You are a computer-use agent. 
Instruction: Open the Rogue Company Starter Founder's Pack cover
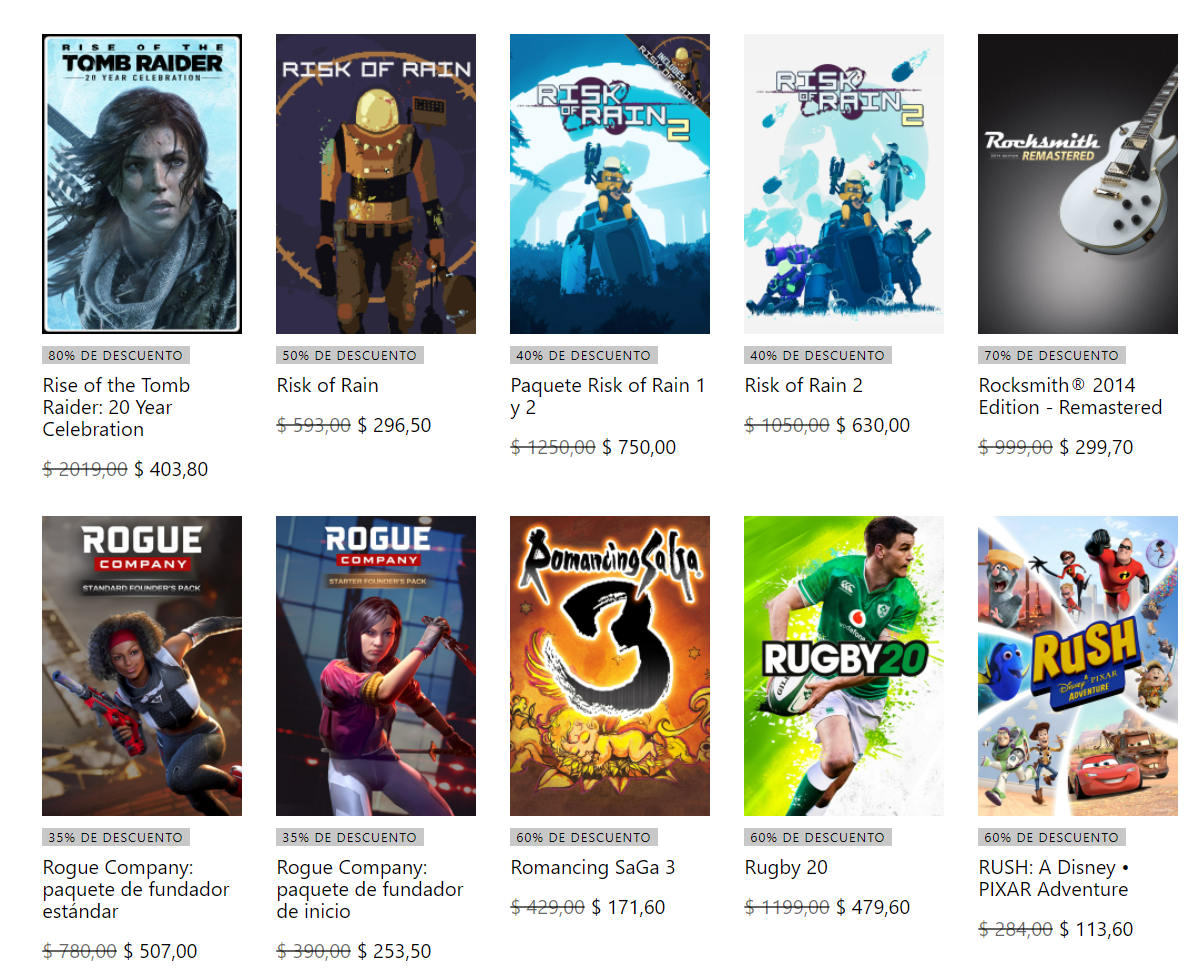(376, 666)
